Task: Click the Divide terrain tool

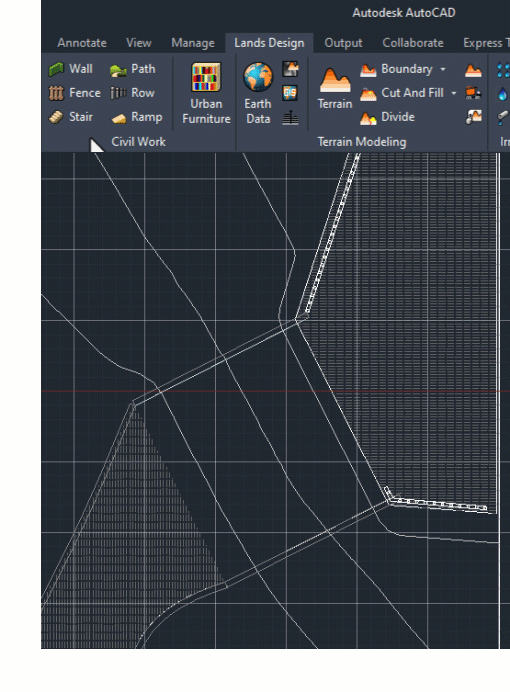Action: [x=387, y=117]
